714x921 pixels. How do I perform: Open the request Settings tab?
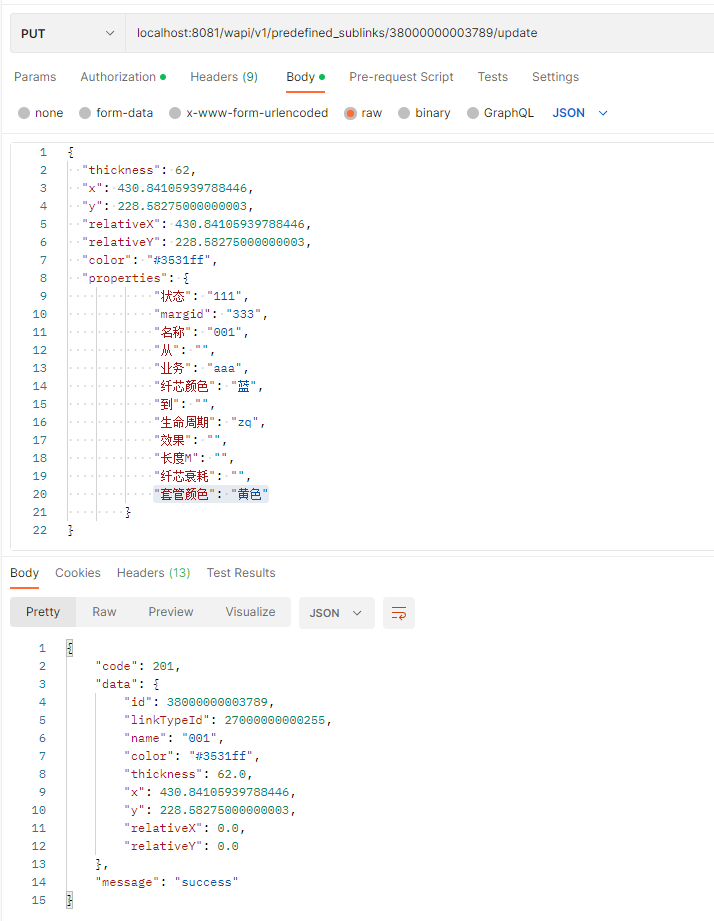point(555,77)
